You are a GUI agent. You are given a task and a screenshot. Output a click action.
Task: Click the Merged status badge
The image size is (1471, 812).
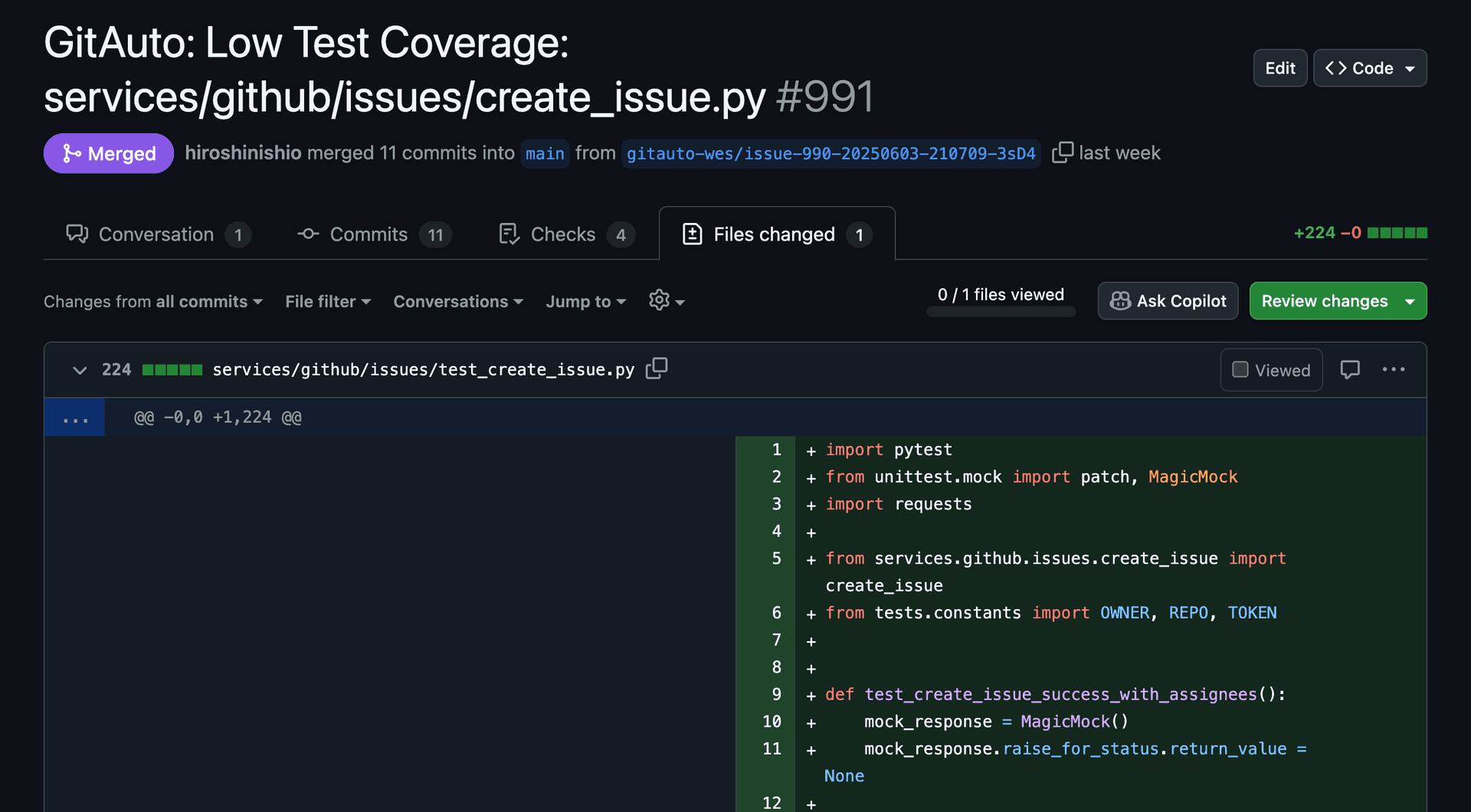(109, 153)
